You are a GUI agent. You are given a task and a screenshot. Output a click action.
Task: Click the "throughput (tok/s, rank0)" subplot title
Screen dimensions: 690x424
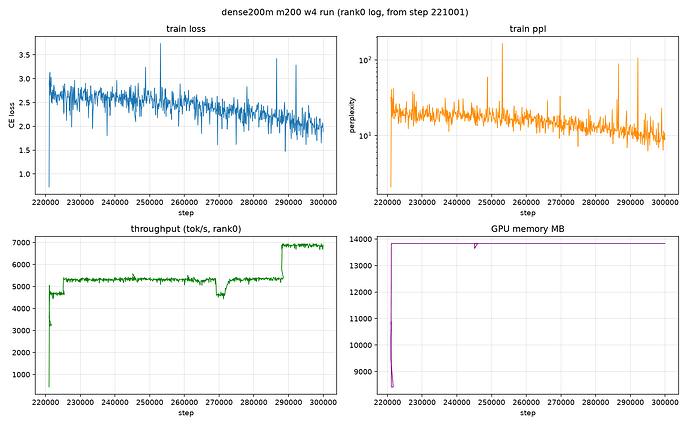pos(186,229)
